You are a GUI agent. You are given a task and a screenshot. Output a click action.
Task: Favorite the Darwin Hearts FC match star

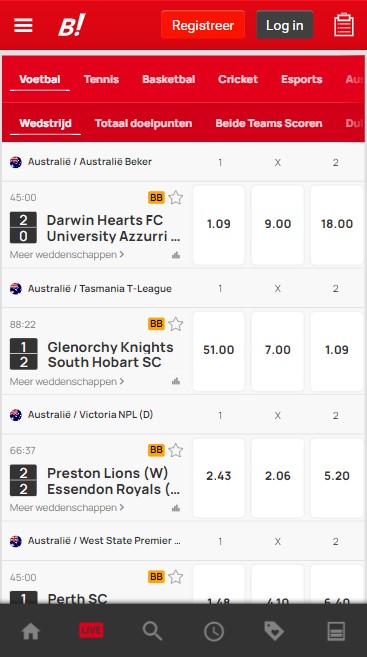tap(176, 197)
